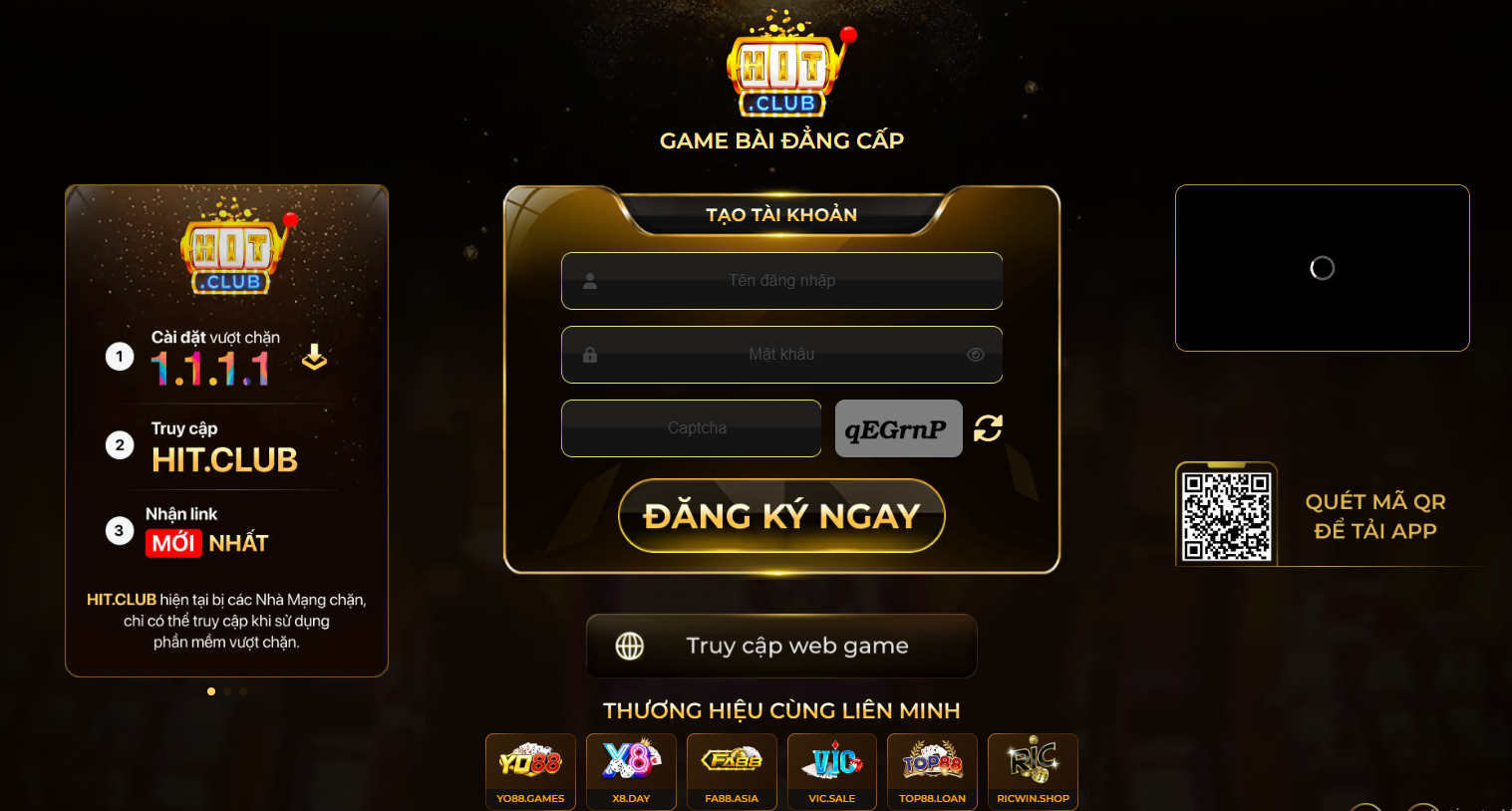The image size is (1512, 811).
Task: Open the VIC.SALE brand logo
Action: click(832, 772)
